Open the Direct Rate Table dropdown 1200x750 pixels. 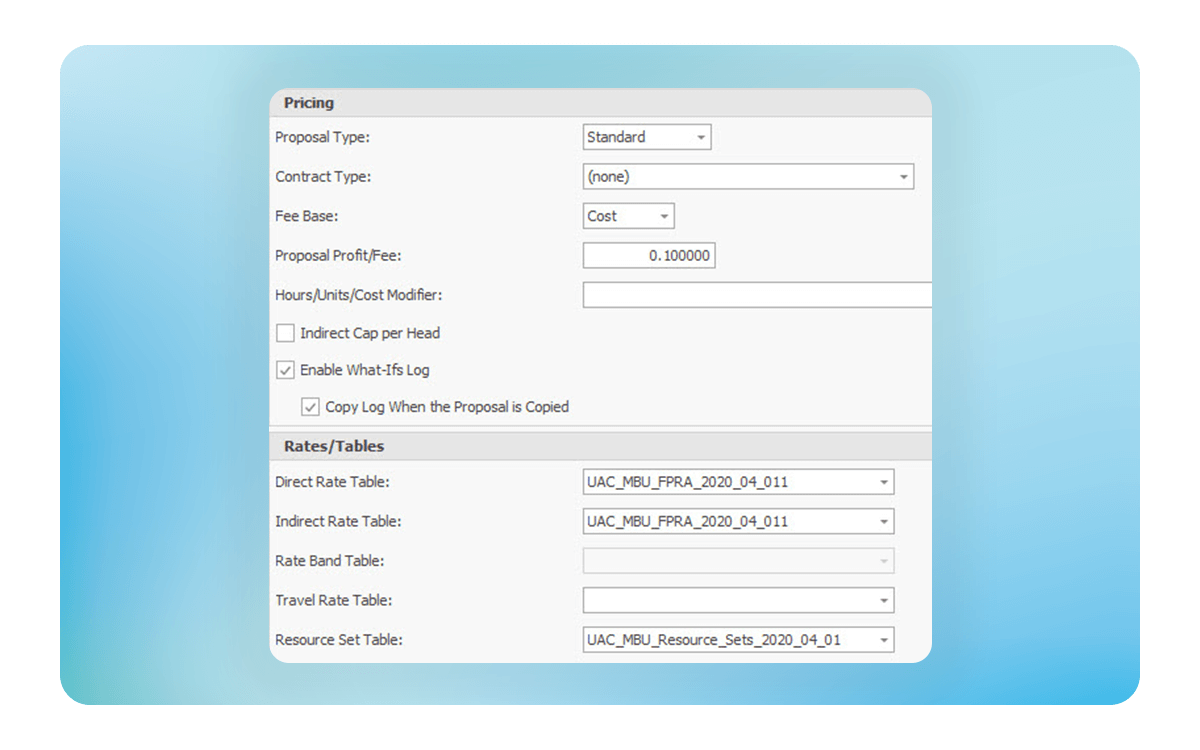883,482
